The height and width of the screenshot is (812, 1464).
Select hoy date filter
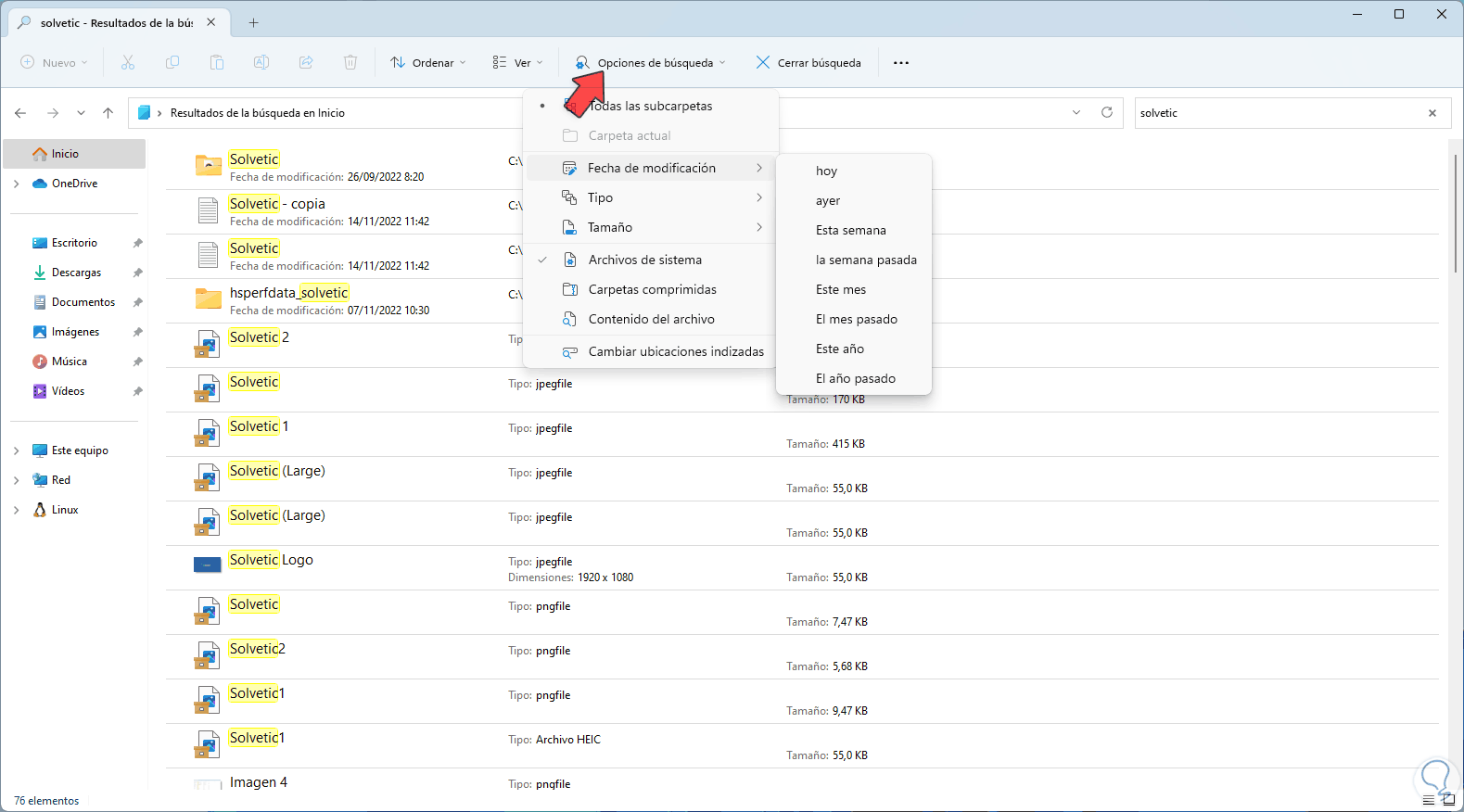(854, 171)
